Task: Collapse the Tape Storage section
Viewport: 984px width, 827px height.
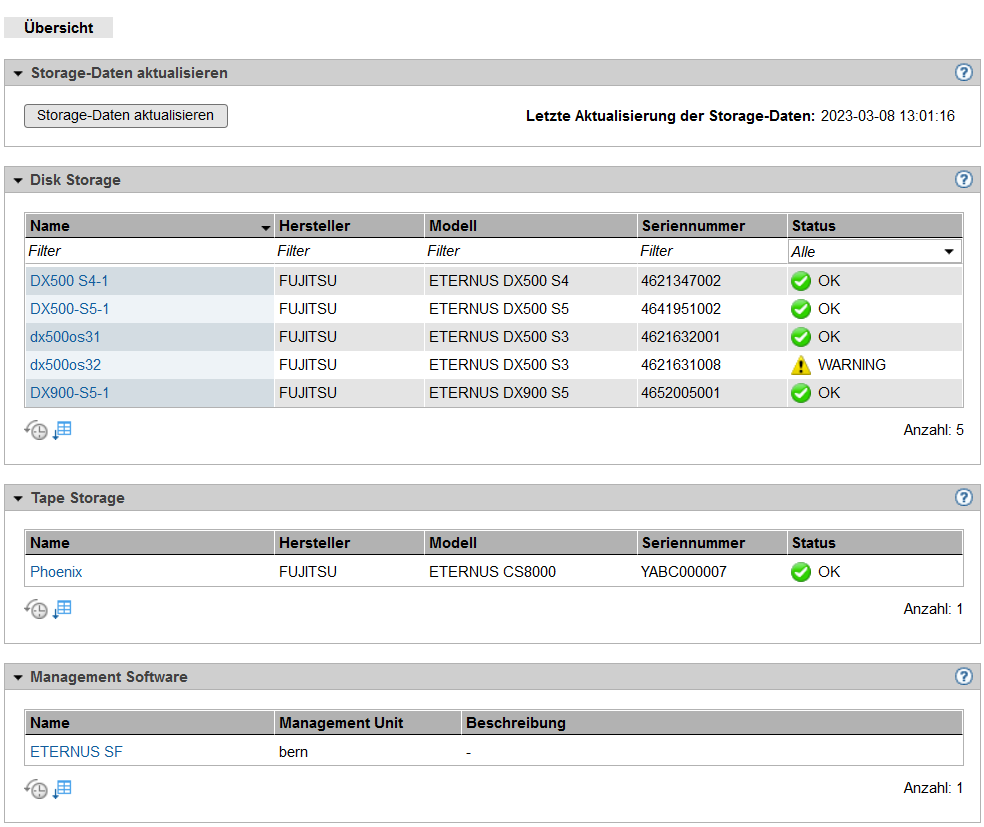Action: pyautogui.click(x=18, y=498)
